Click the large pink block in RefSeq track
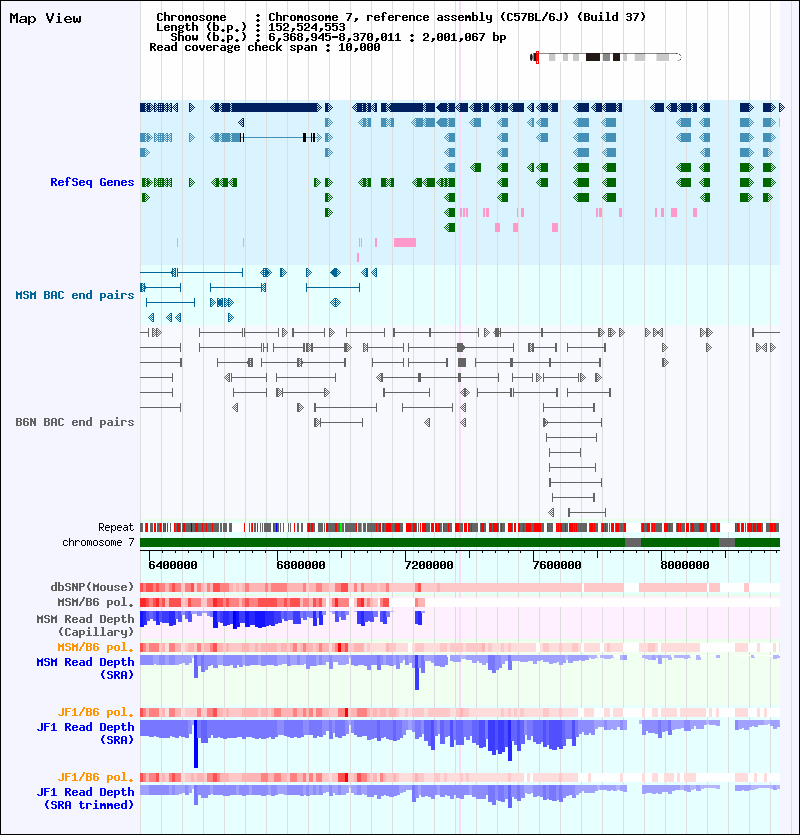The height and width of the screenshot is (835, 800). tap(405, 243)
